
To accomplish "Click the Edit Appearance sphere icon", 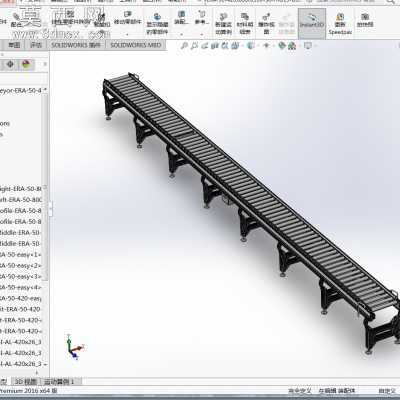I will 282,46.
